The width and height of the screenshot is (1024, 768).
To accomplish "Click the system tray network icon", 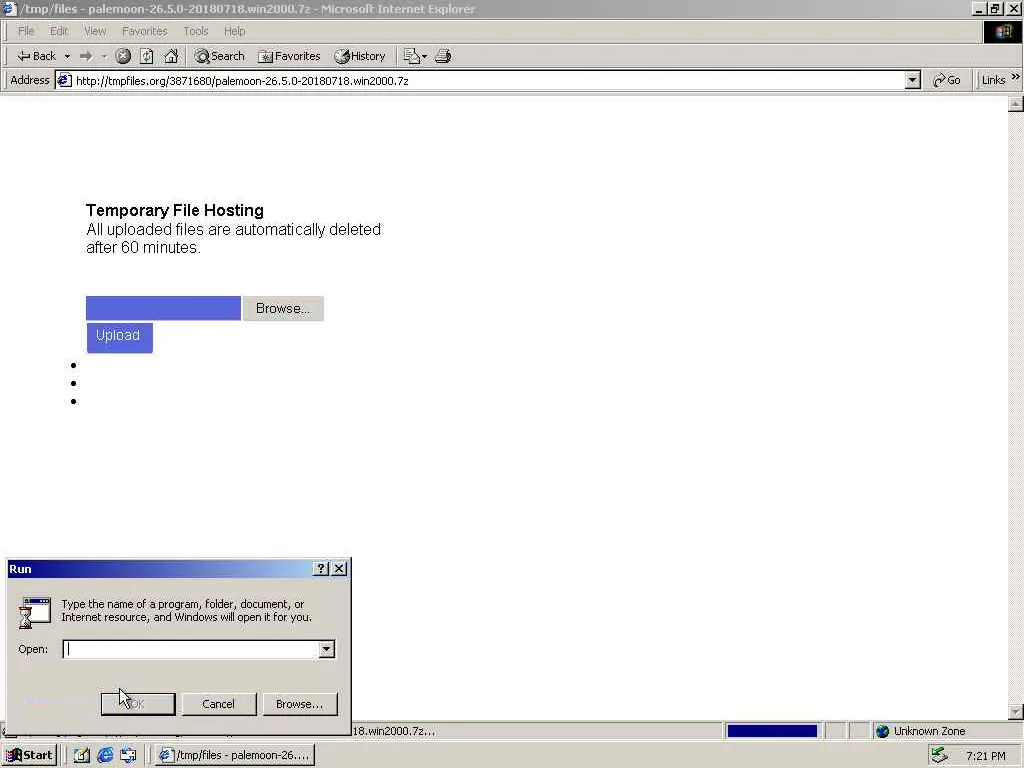I will tap(940, 756).
